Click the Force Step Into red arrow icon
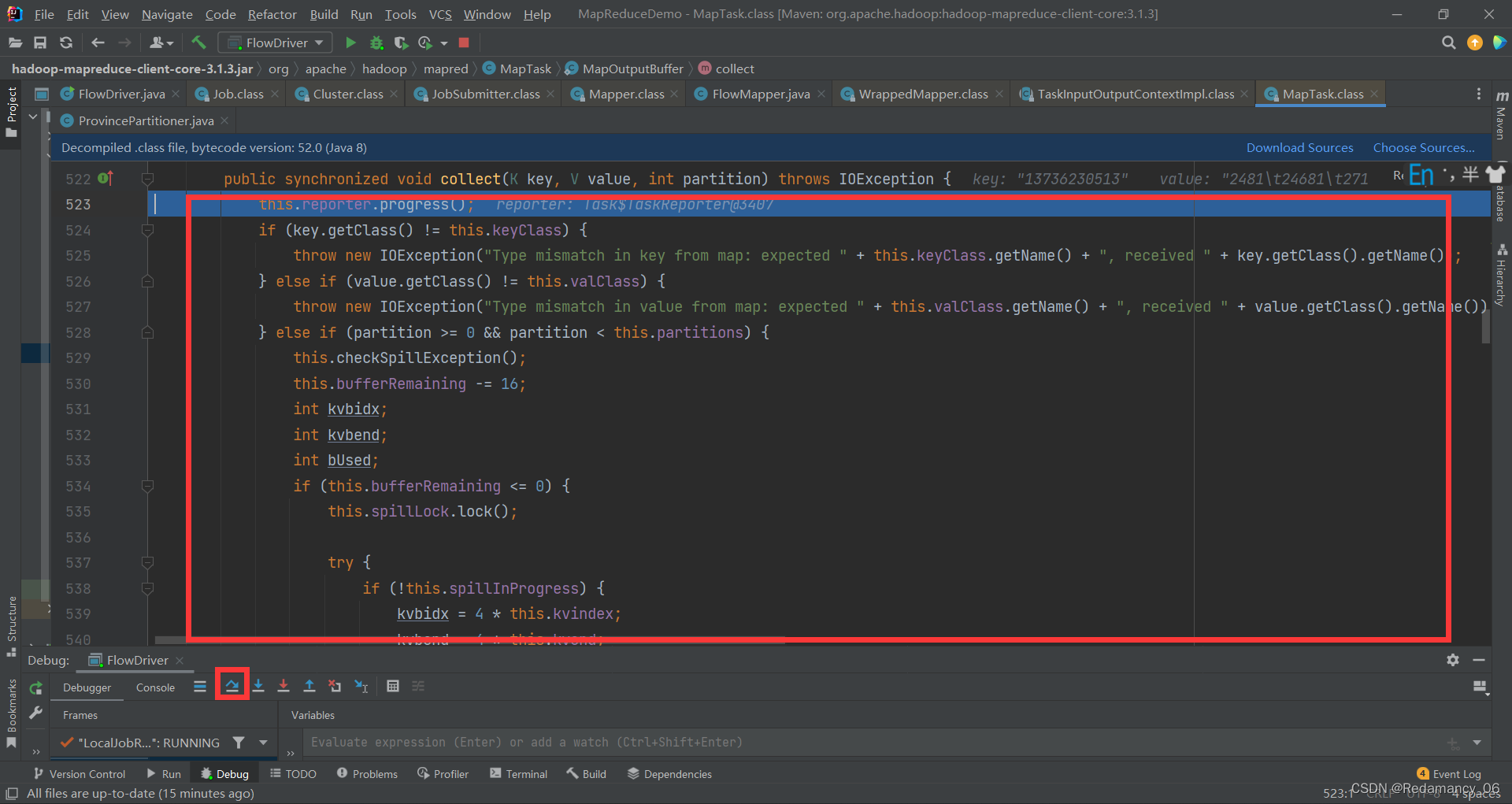 click(283, 686)
